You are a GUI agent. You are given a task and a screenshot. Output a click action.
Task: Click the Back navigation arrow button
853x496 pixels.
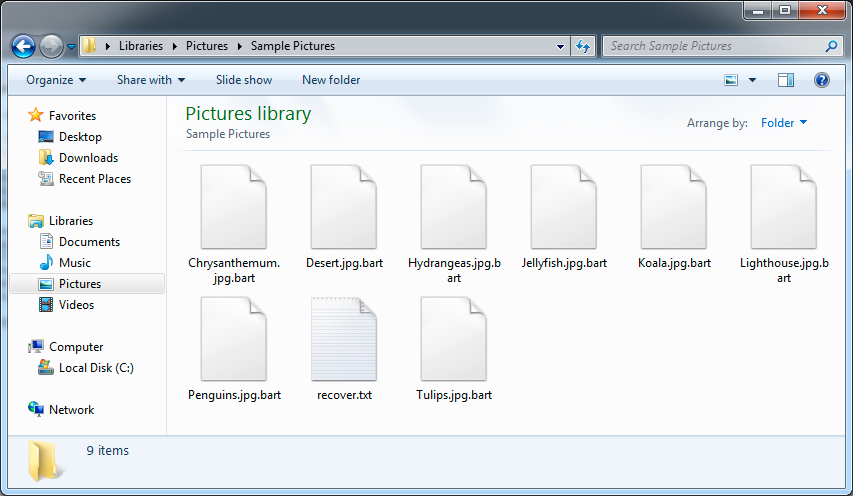click(x=23, y=46)
